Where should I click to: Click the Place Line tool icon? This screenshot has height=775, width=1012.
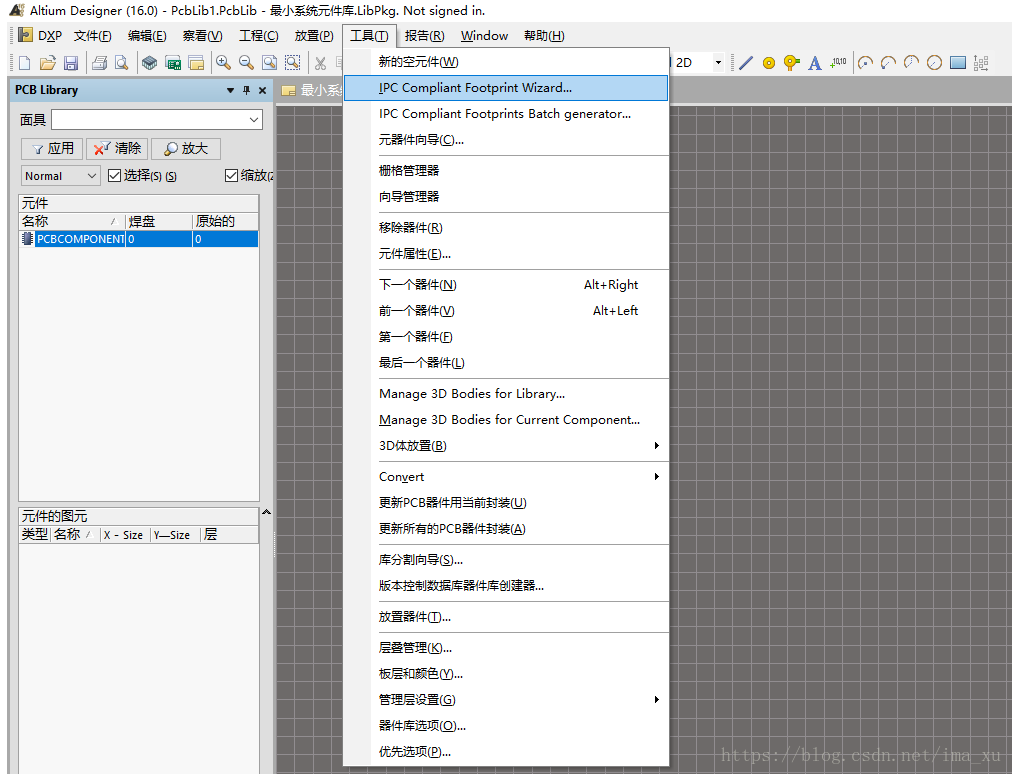pyautogui.click(x=746, y=63)
